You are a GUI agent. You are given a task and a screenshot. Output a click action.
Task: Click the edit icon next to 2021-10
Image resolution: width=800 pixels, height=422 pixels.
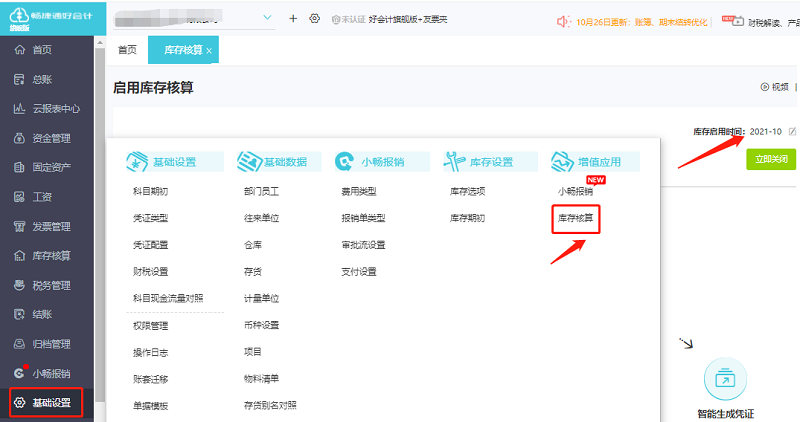(792, 132)
